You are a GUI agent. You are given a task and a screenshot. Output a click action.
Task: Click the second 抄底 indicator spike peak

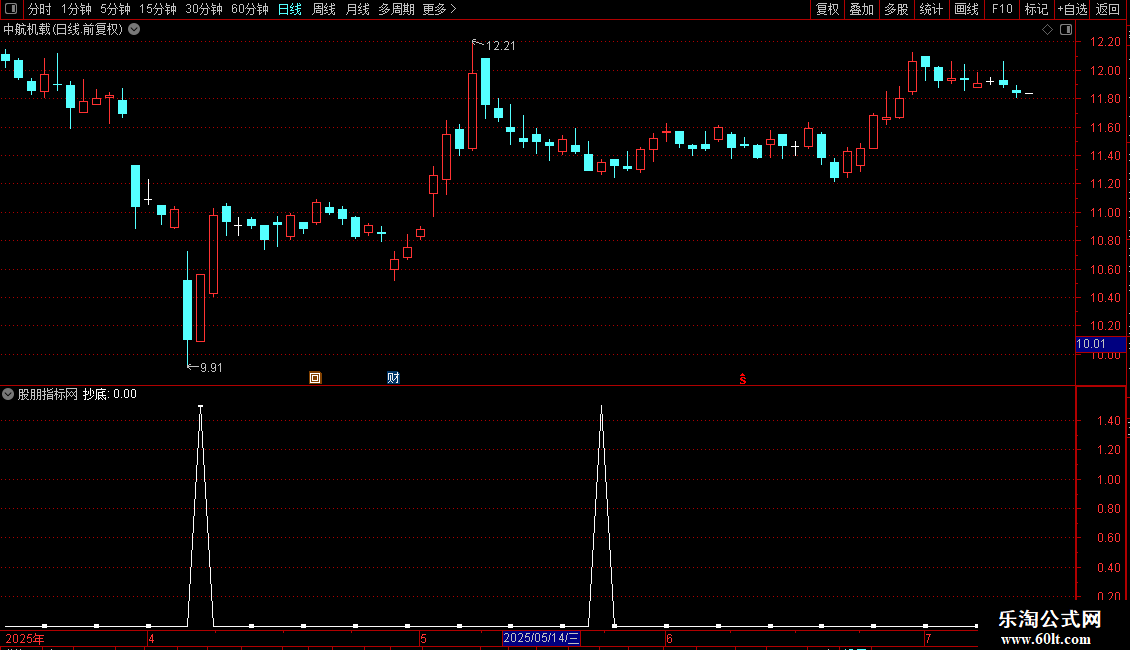pyautogui.click(x=602, y=407)
